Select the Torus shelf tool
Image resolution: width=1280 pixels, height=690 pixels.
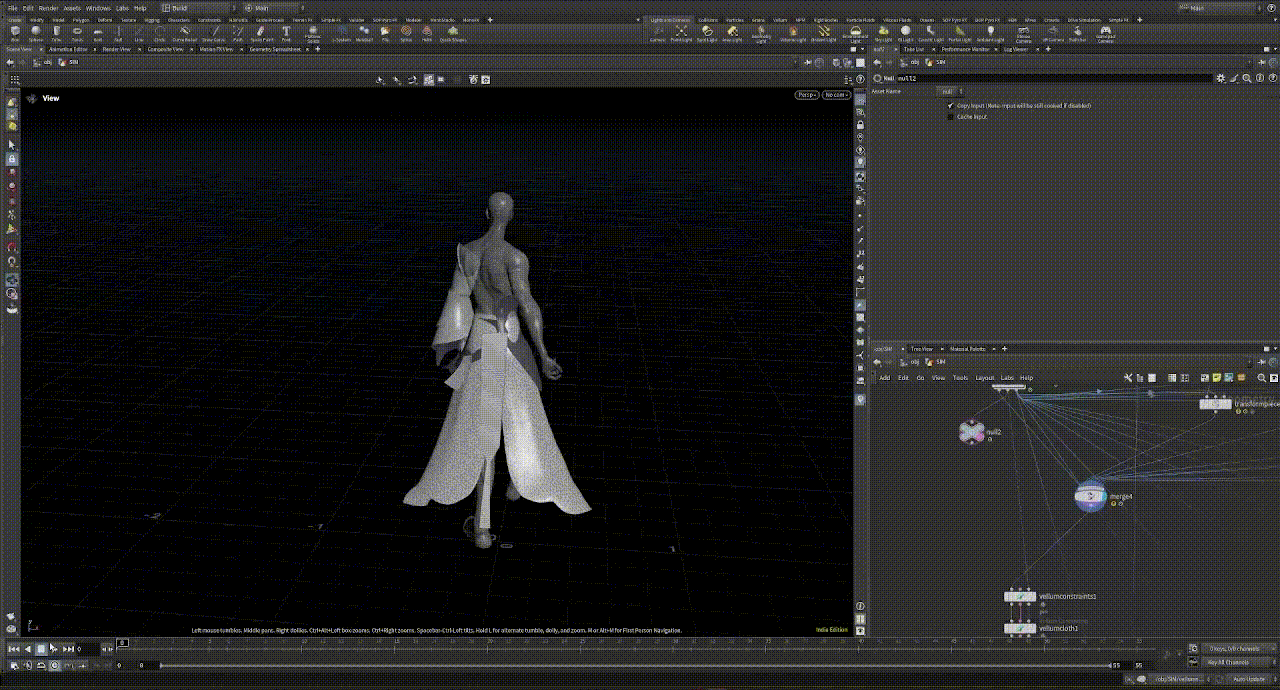click(77, 32)
